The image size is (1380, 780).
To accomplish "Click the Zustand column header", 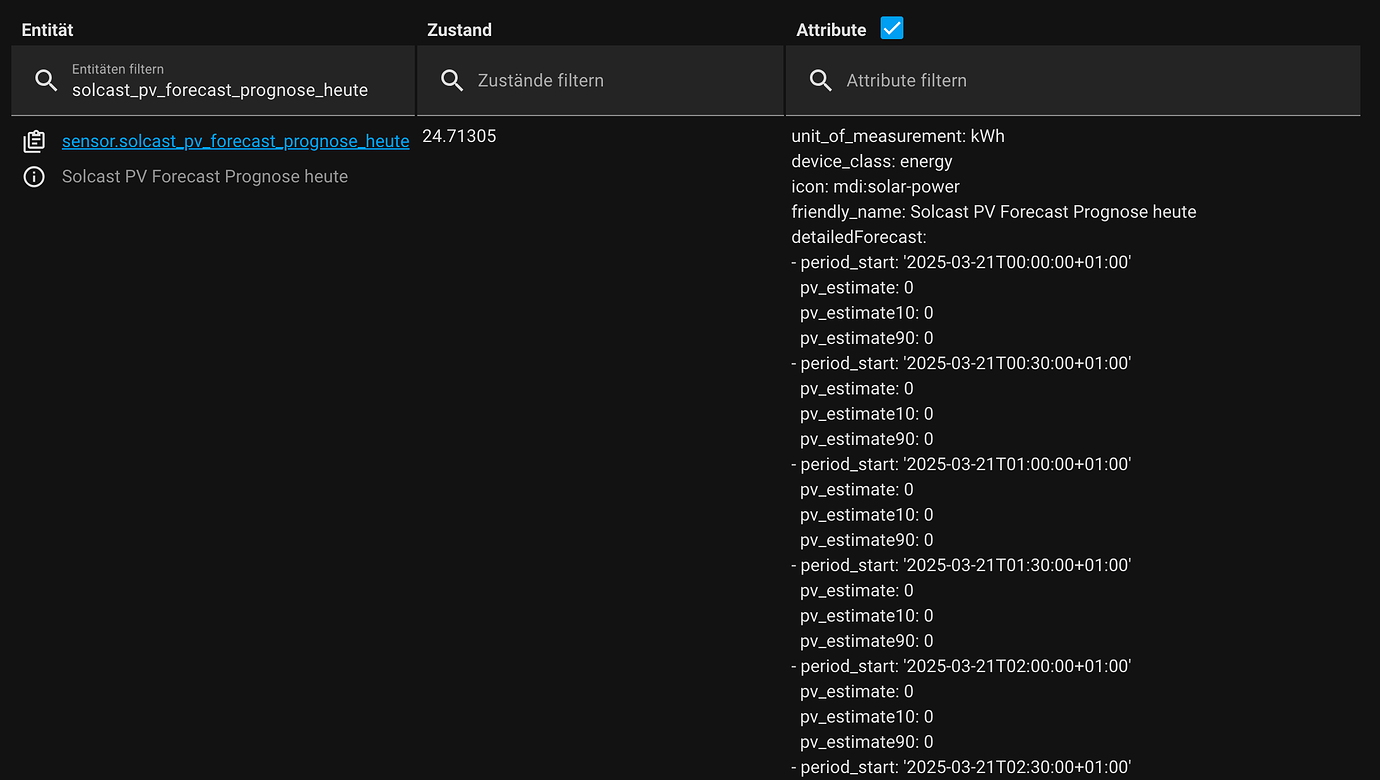I will tap(459, 30).
